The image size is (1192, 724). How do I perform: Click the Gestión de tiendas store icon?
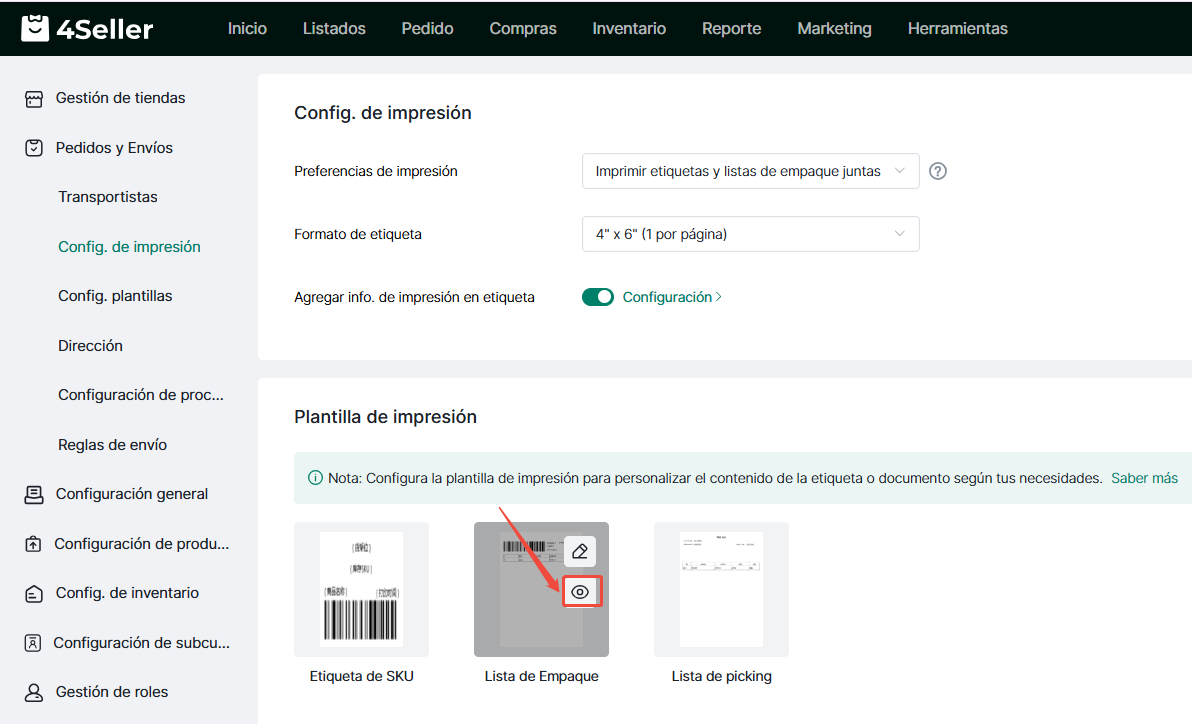[x=35, y=99]
